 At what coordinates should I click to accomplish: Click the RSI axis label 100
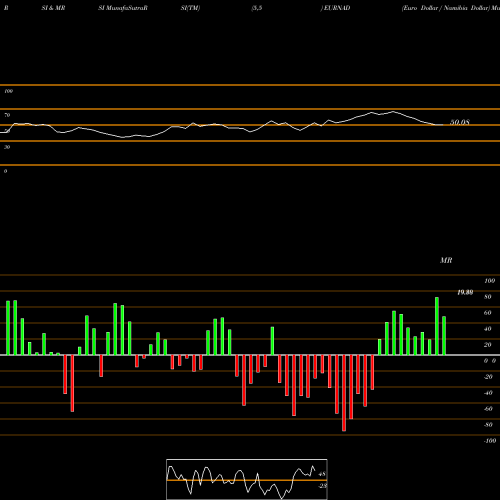coord(9,91)
